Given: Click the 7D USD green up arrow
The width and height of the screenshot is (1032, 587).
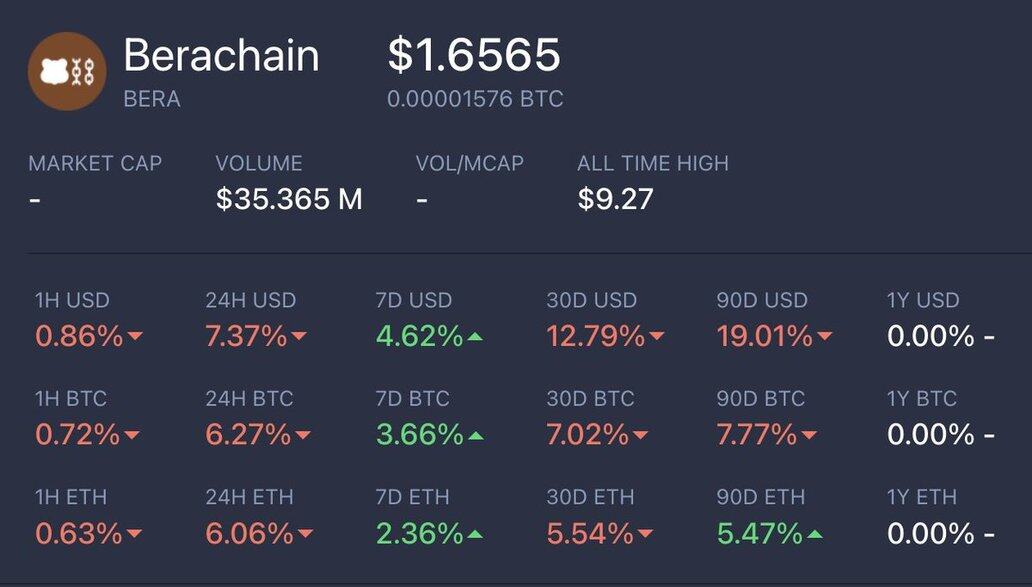Looking at the screenshot, I should coord(475,337).
